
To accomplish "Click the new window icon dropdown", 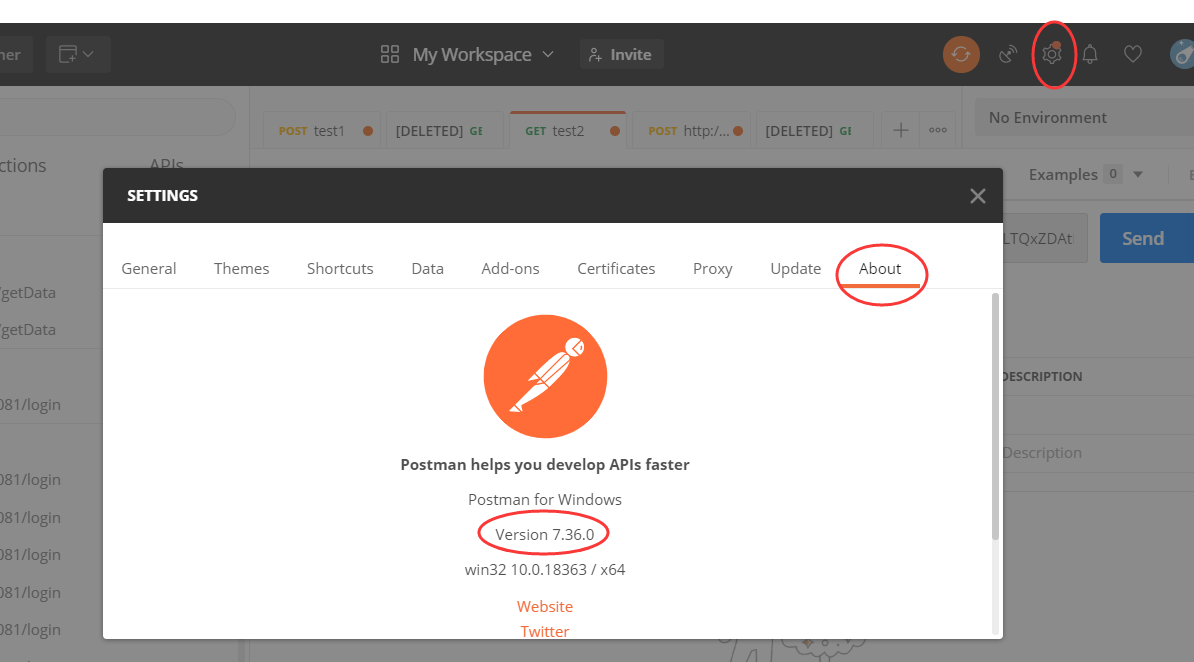I will 78,55.
